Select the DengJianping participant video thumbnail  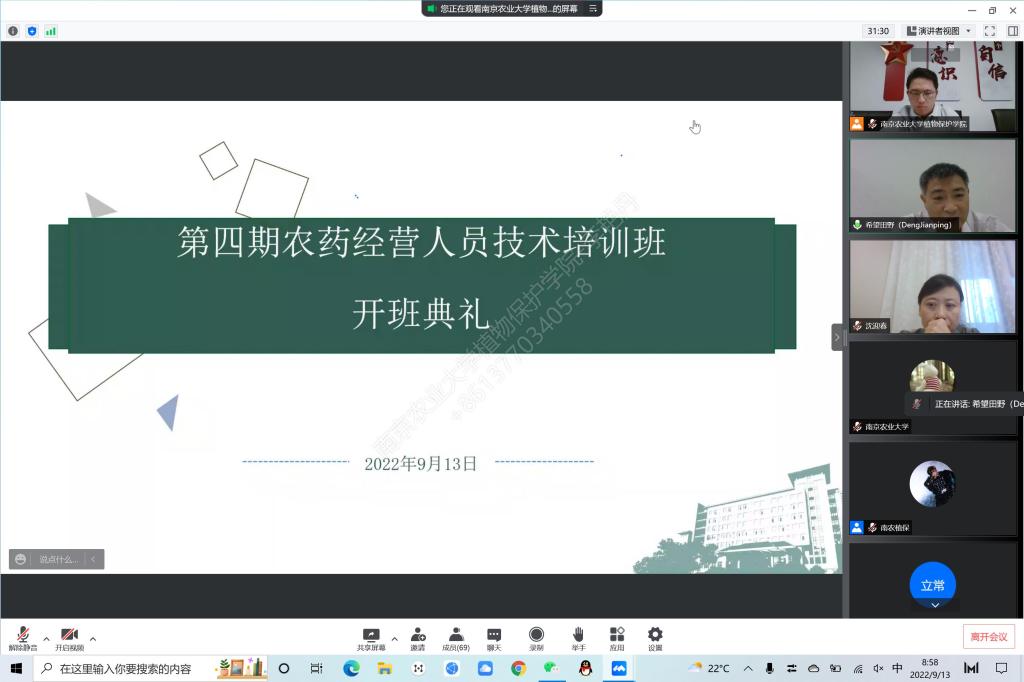[932, 186]
